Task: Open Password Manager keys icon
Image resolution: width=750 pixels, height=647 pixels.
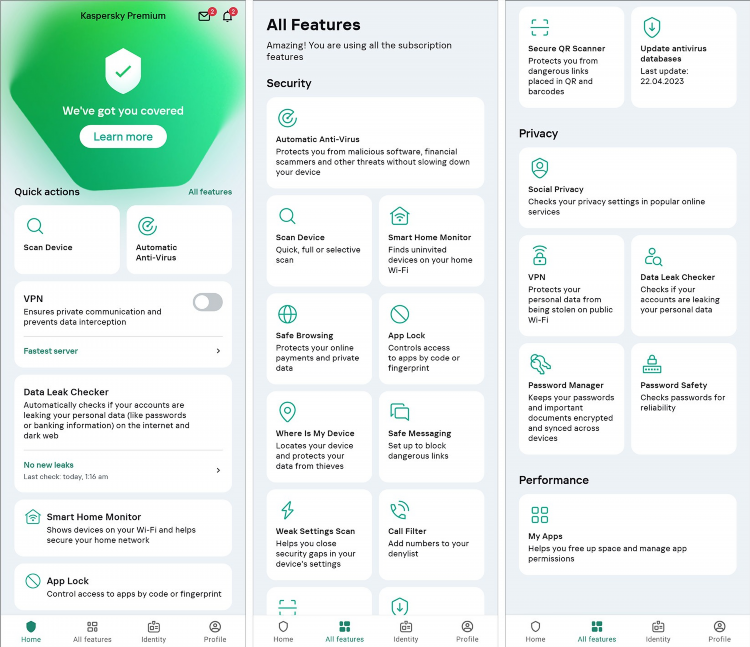Action: tap(540, 364)
